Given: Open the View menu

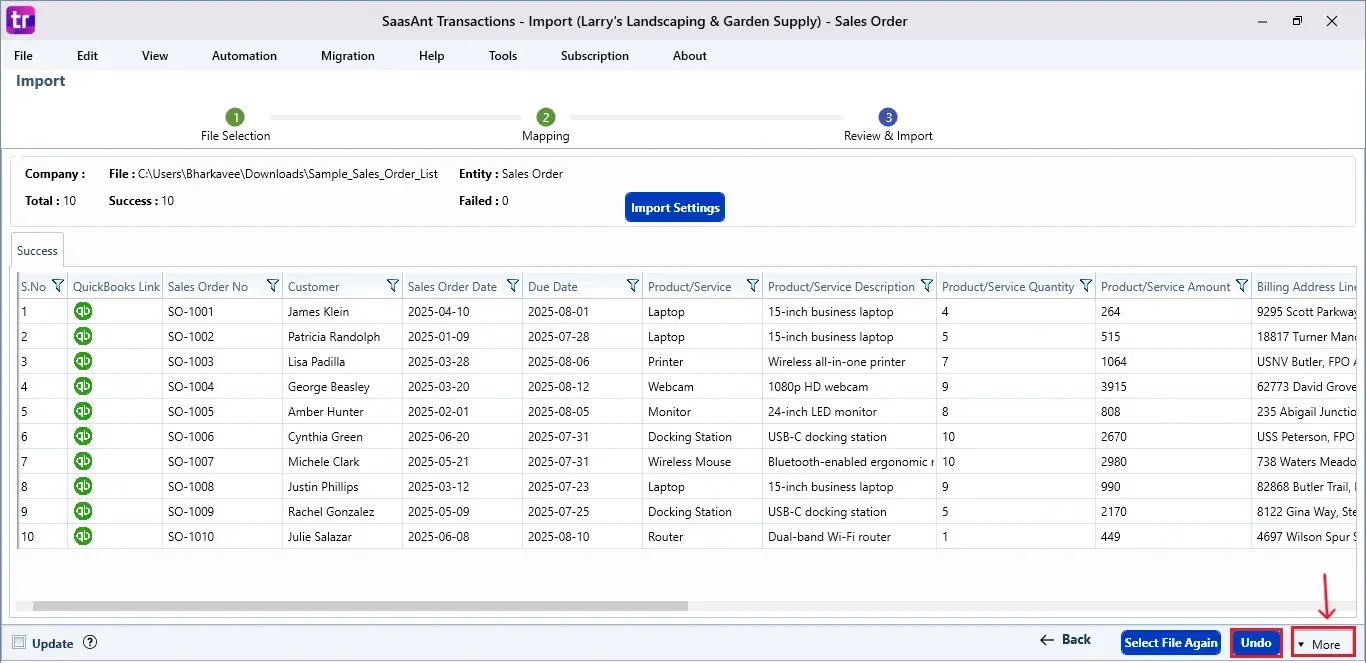Looking at the screenshot, I should [155, 56].
